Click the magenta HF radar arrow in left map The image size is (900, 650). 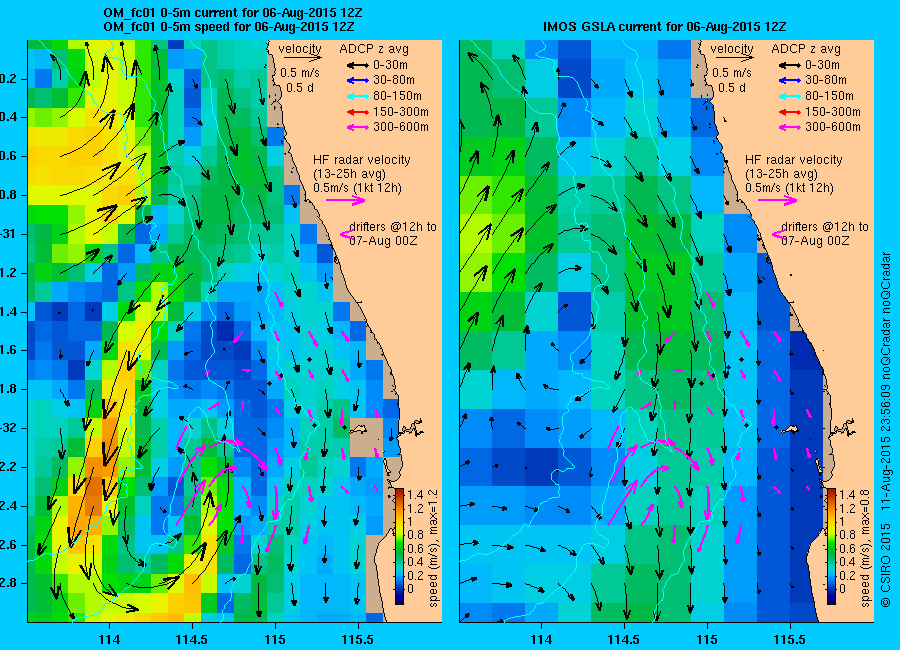(346, 200)
